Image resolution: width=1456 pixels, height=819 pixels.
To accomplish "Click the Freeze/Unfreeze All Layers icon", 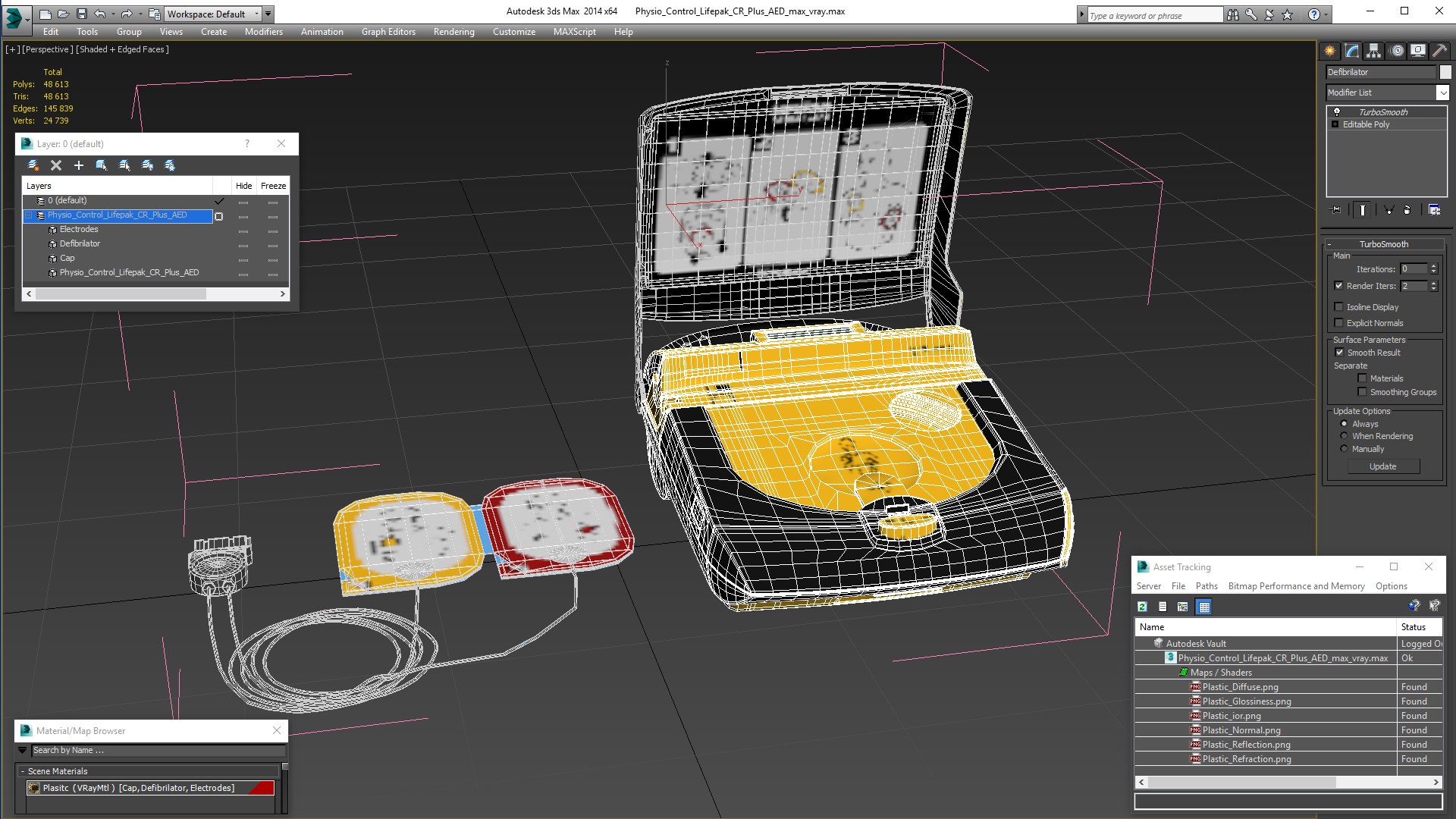I will [x=170, y=165].
